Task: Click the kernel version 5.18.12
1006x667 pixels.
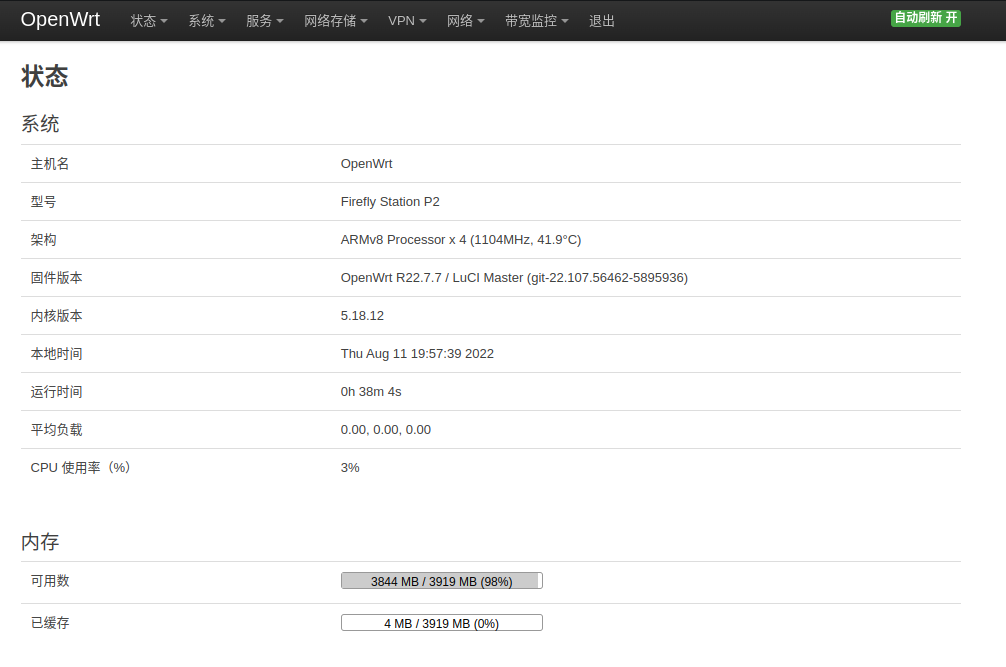Action: [362, 316]
